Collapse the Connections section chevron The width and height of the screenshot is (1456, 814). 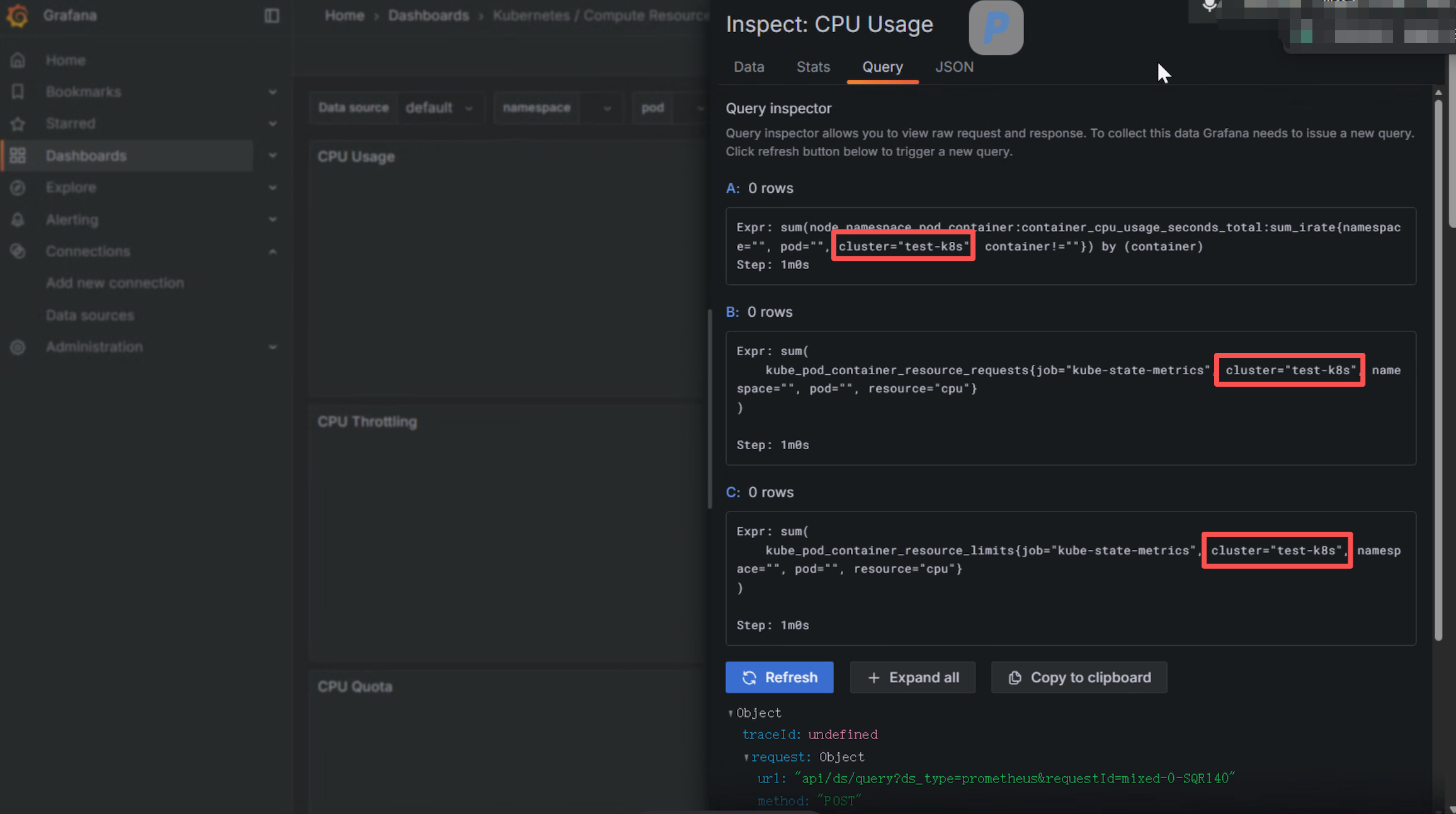tap(273, 251)
